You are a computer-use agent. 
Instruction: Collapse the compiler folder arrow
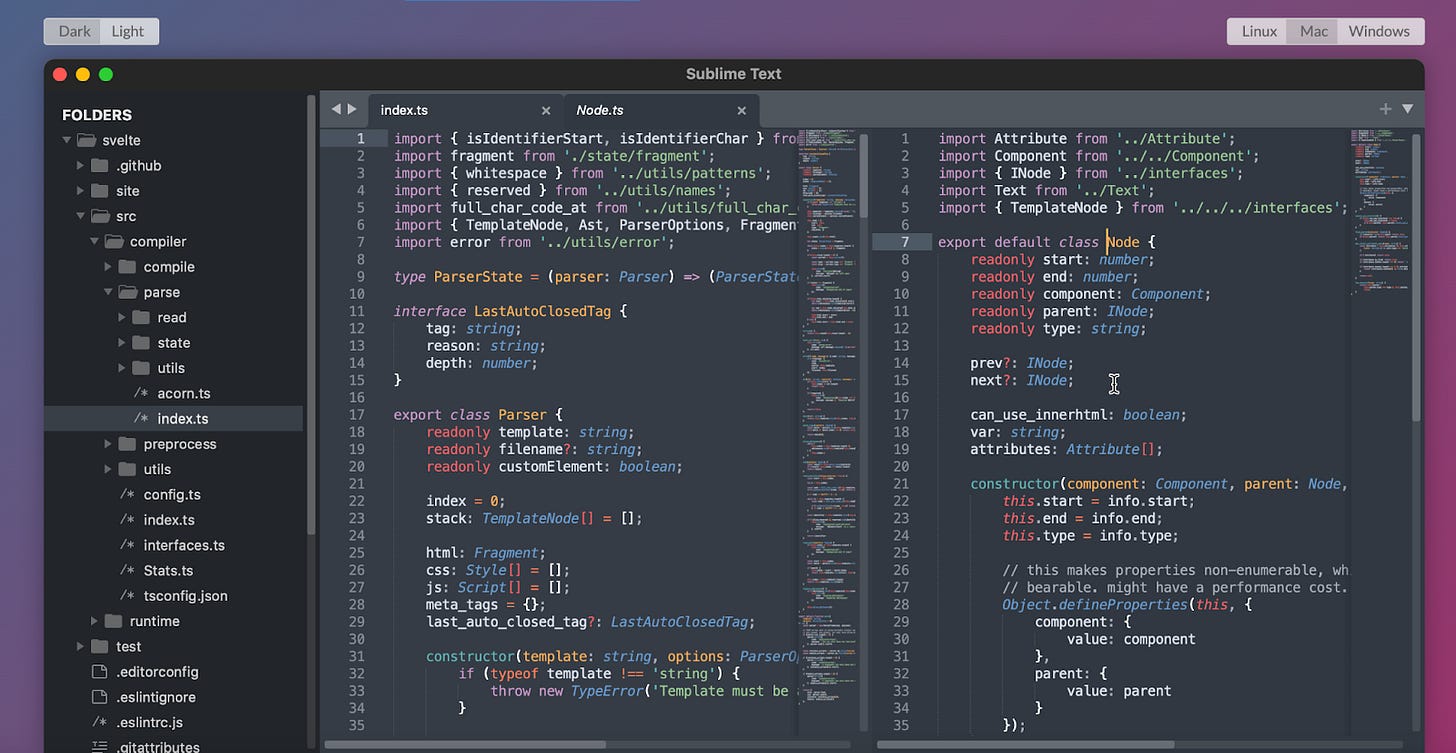[x=93, y=241]
